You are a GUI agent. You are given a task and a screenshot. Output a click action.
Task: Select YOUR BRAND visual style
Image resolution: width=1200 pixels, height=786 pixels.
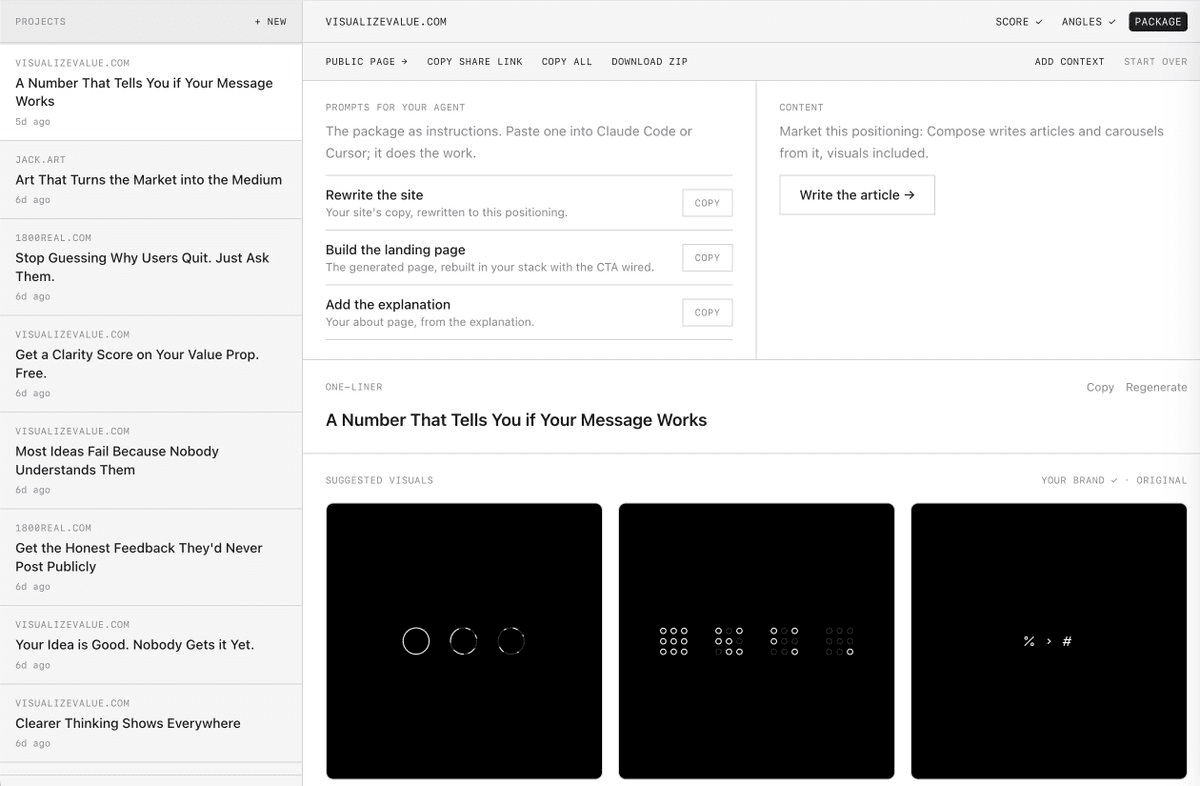tap(1079, 480)
